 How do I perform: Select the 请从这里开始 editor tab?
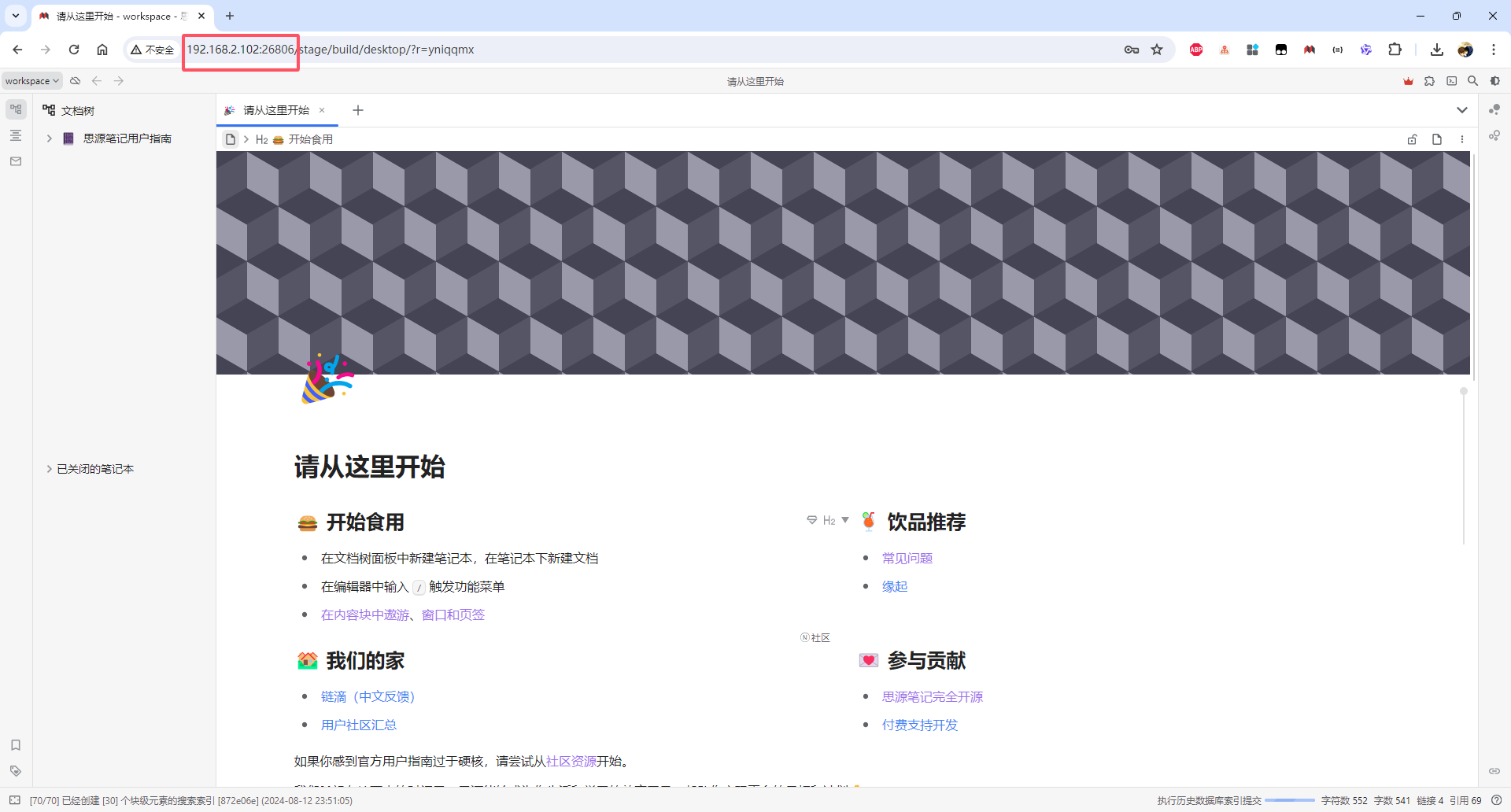pyautogui.click(x=275, y=110)
